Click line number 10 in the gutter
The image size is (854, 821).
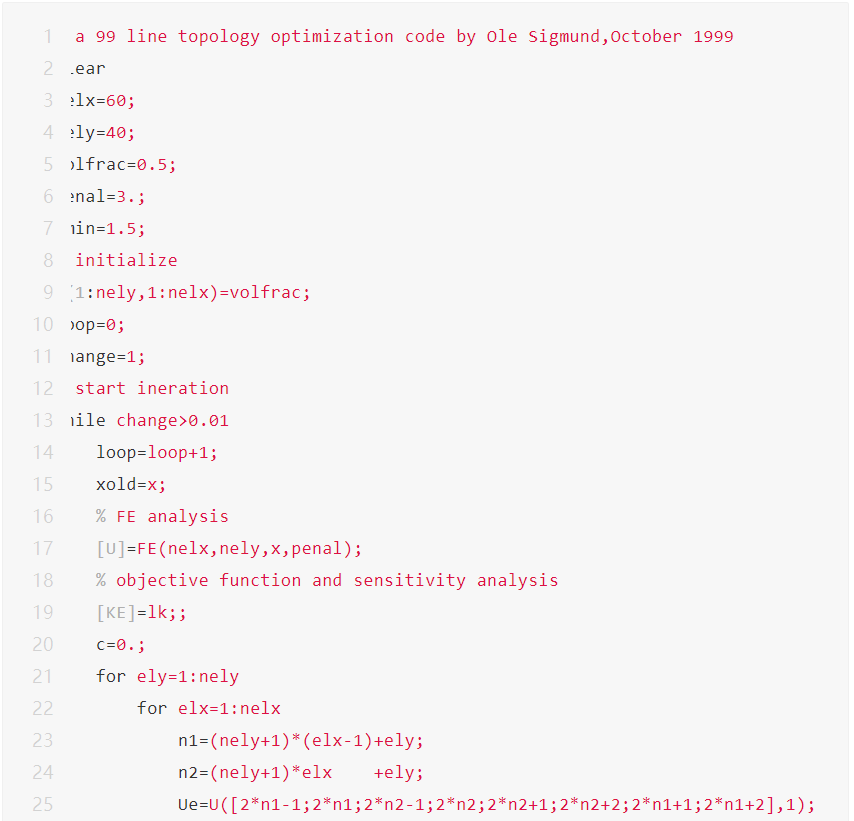point(43,325)
